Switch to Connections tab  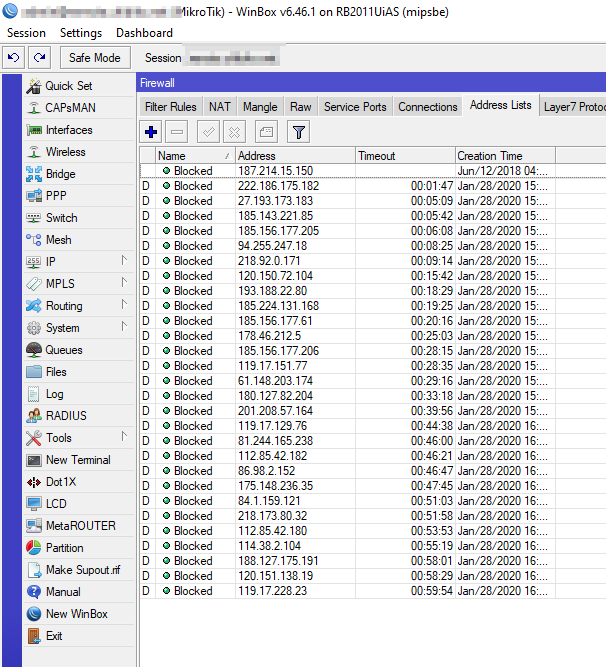pos(427,107)
